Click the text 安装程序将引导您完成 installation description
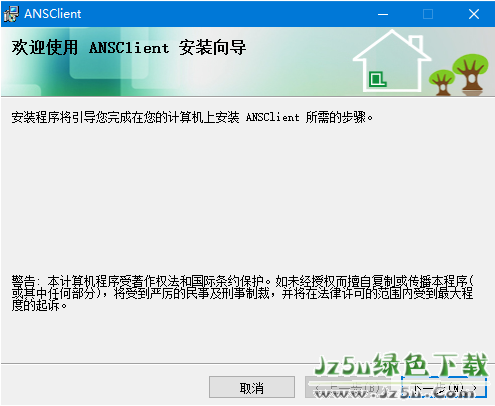Screen dimensions: 495x406 pos(192,117)
